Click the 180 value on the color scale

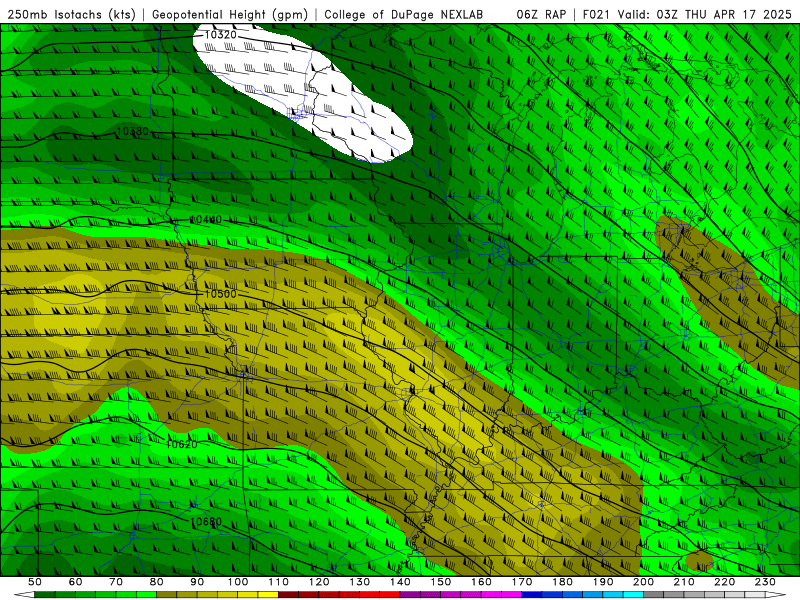tap(562, 582)
